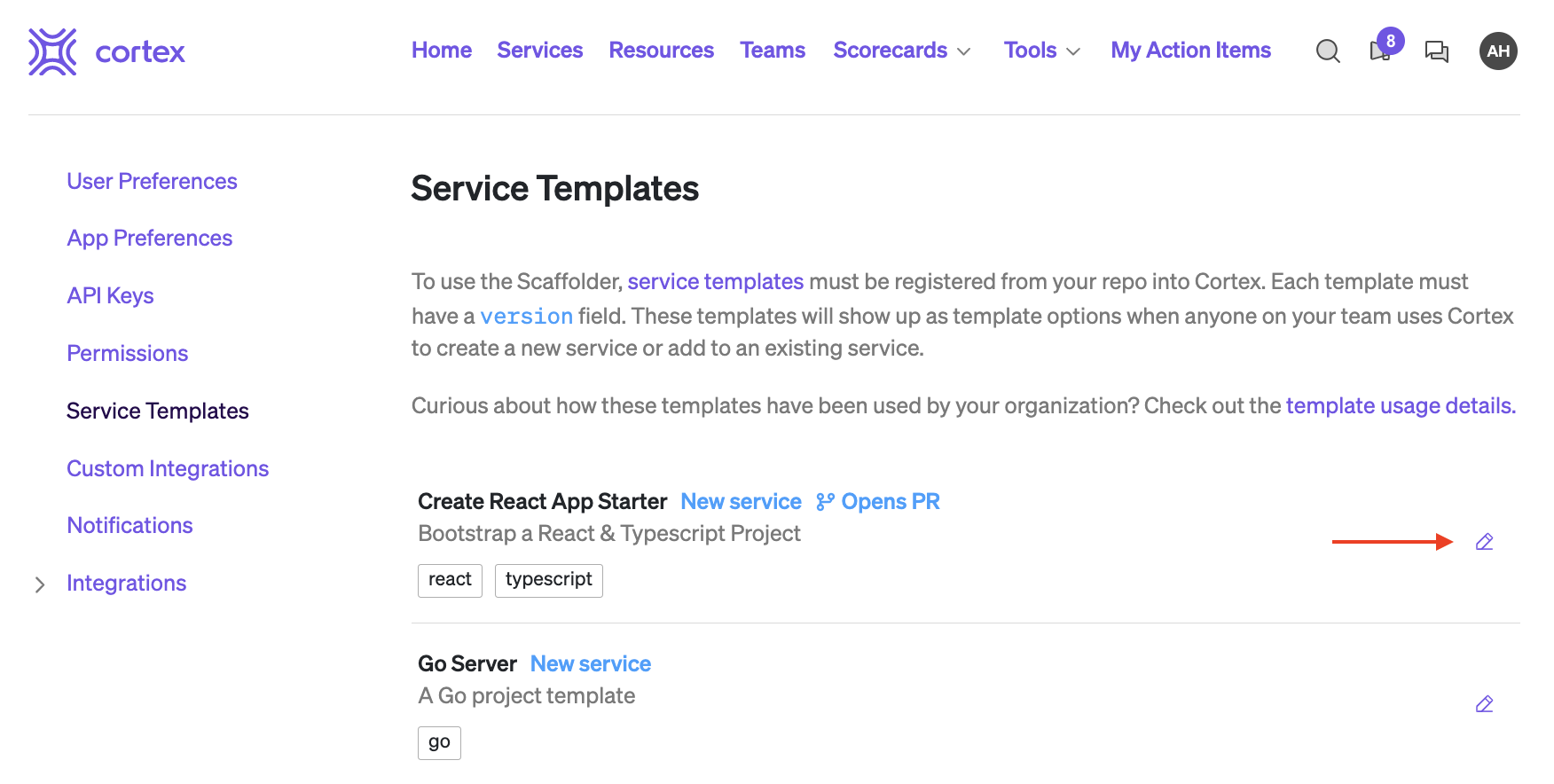Click Bootstrap a React & Typescript Project description
Screen dimensions: 1554x784
coord(609,534)
